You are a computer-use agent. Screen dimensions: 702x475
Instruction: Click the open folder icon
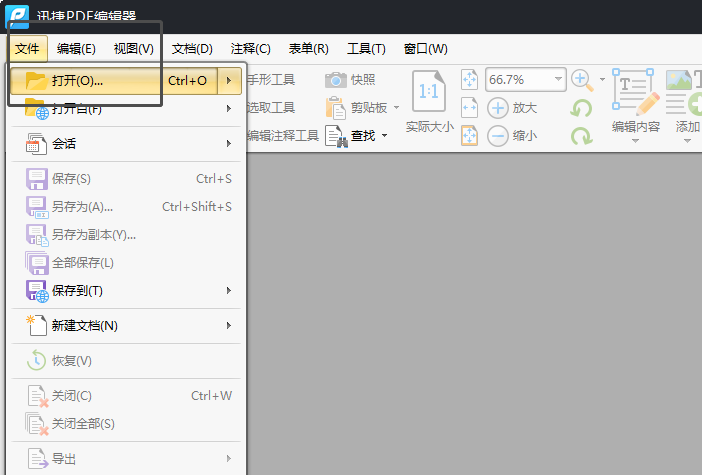[x=36, y=81]
